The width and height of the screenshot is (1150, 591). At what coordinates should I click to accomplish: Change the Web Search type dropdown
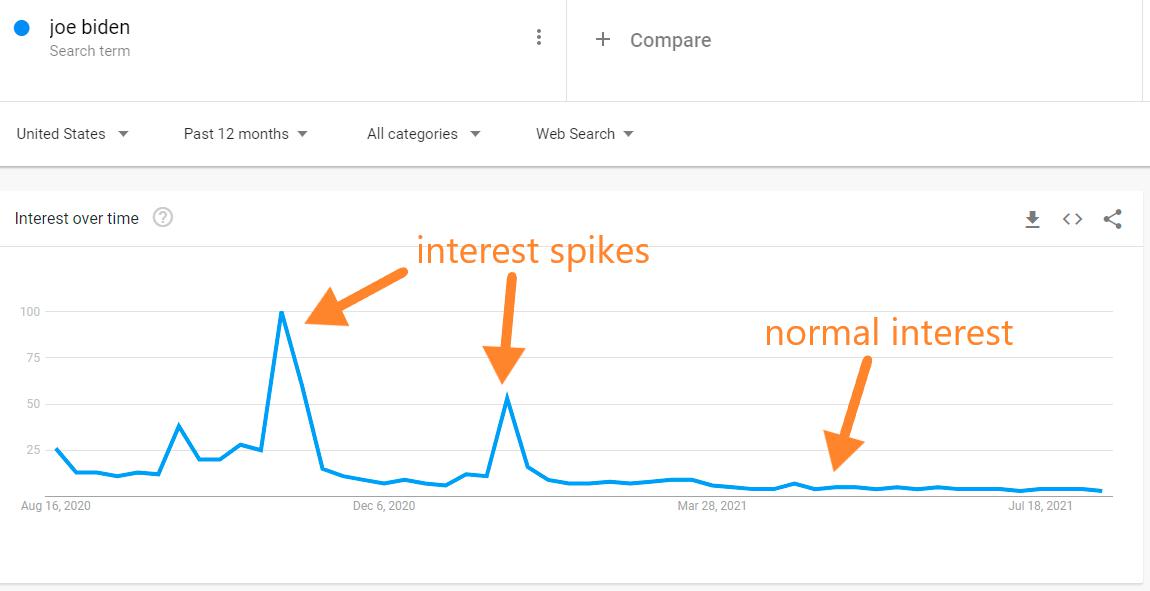(585, 134)
